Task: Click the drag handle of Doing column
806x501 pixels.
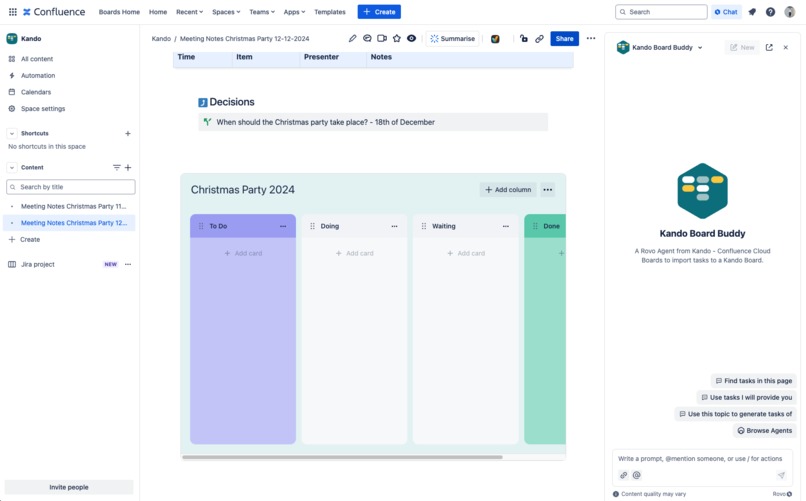Action: coord(312,226)
